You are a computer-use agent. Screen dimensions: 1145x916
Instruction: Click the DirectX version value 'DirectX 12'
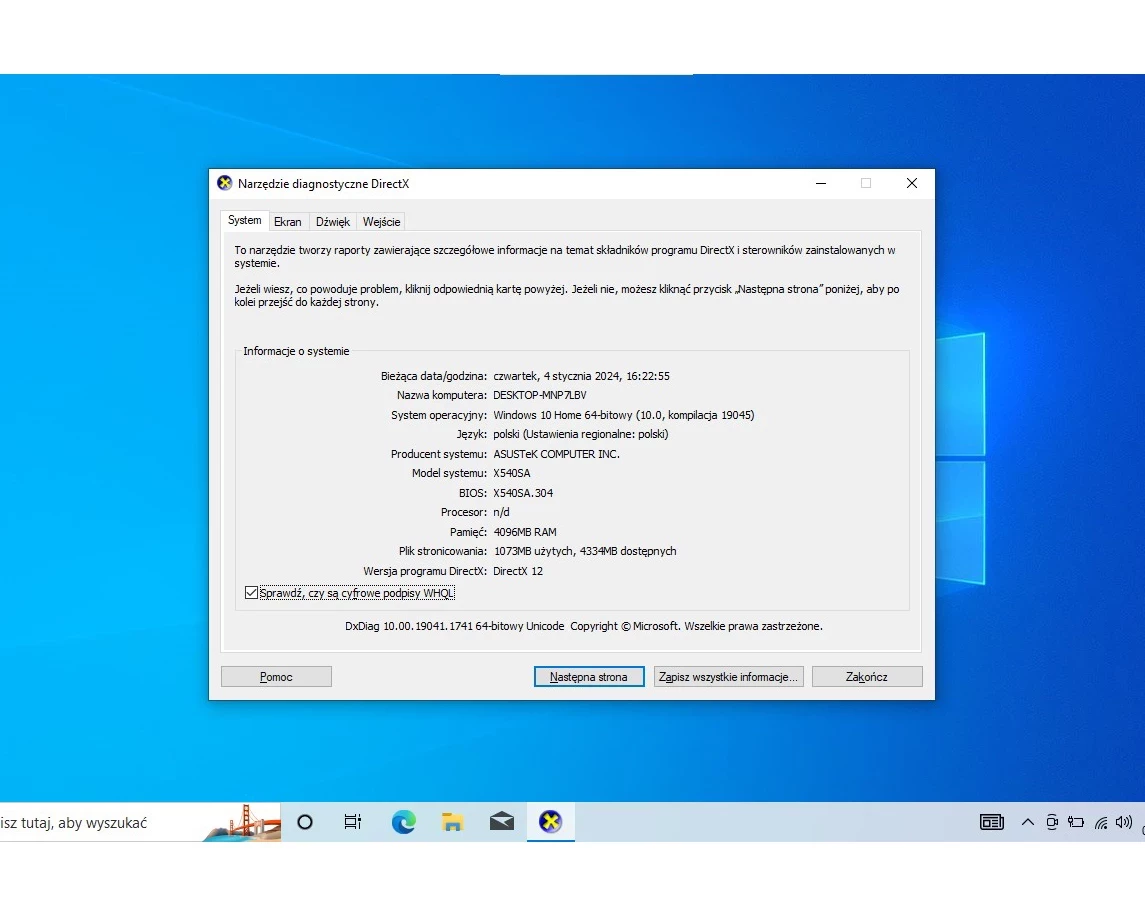pos(518,571)
